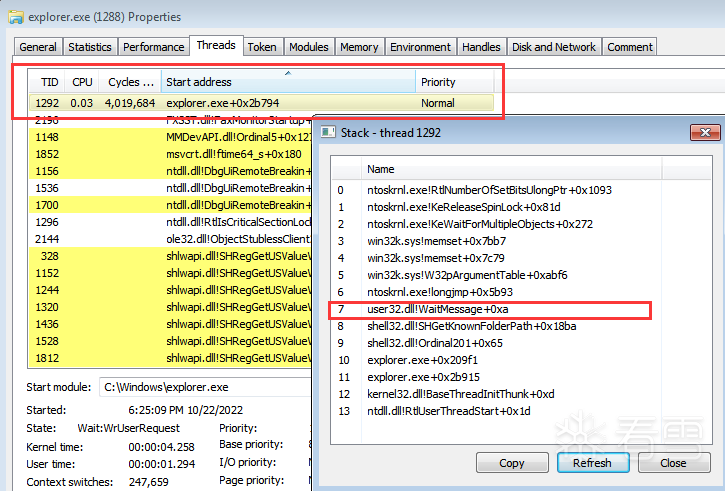Open the Disk and Network tab
Image resolution: width=725 pixels, height=491 pixels.
coord(553,47)
